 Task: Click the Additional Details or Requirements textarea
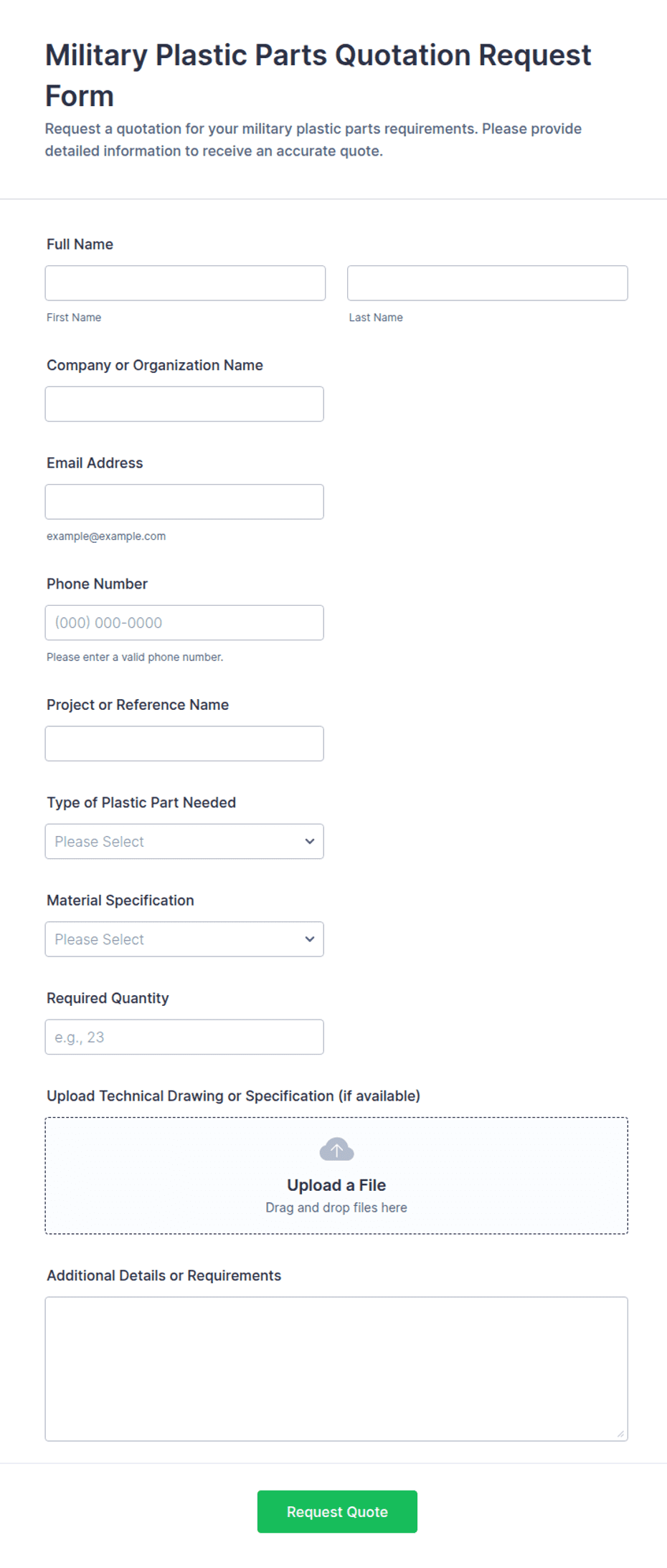(336, 1369)
